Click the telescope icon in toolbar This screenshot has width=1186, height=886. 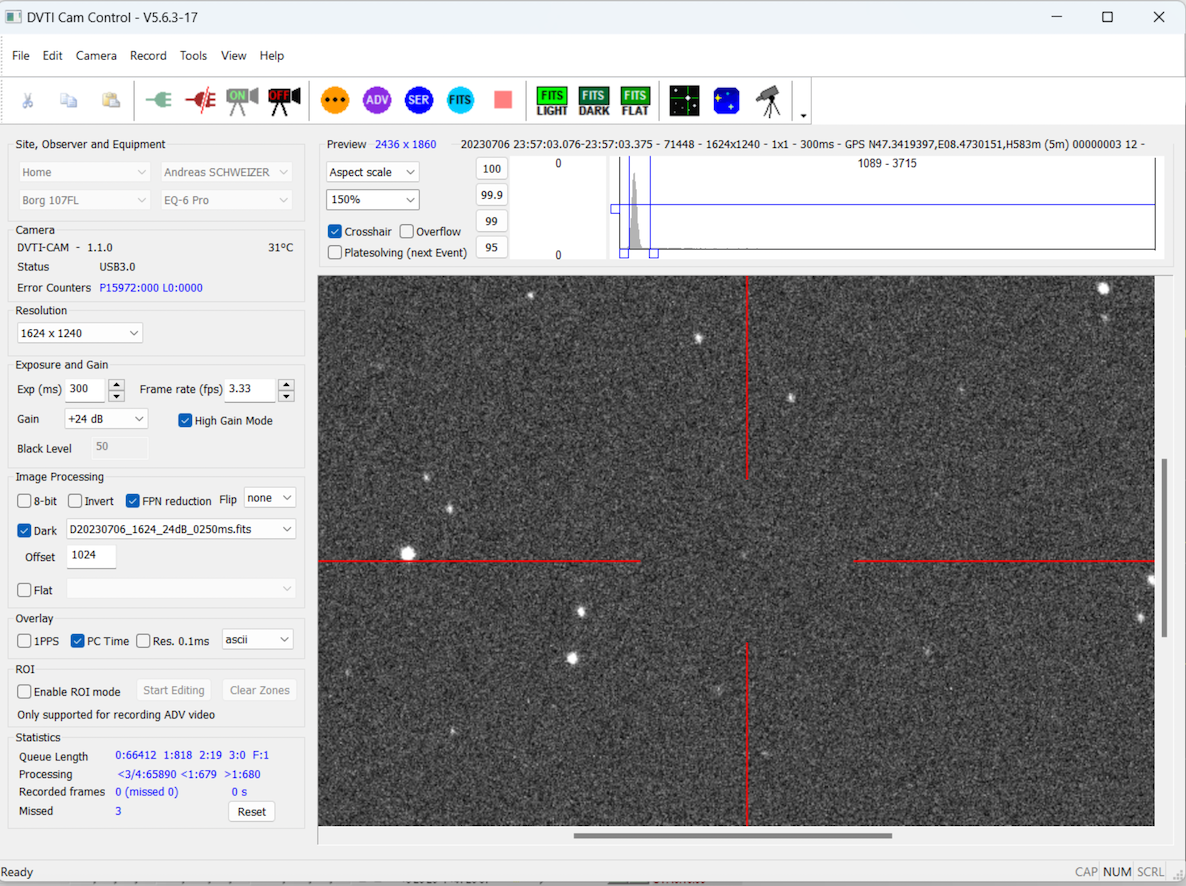768,100
